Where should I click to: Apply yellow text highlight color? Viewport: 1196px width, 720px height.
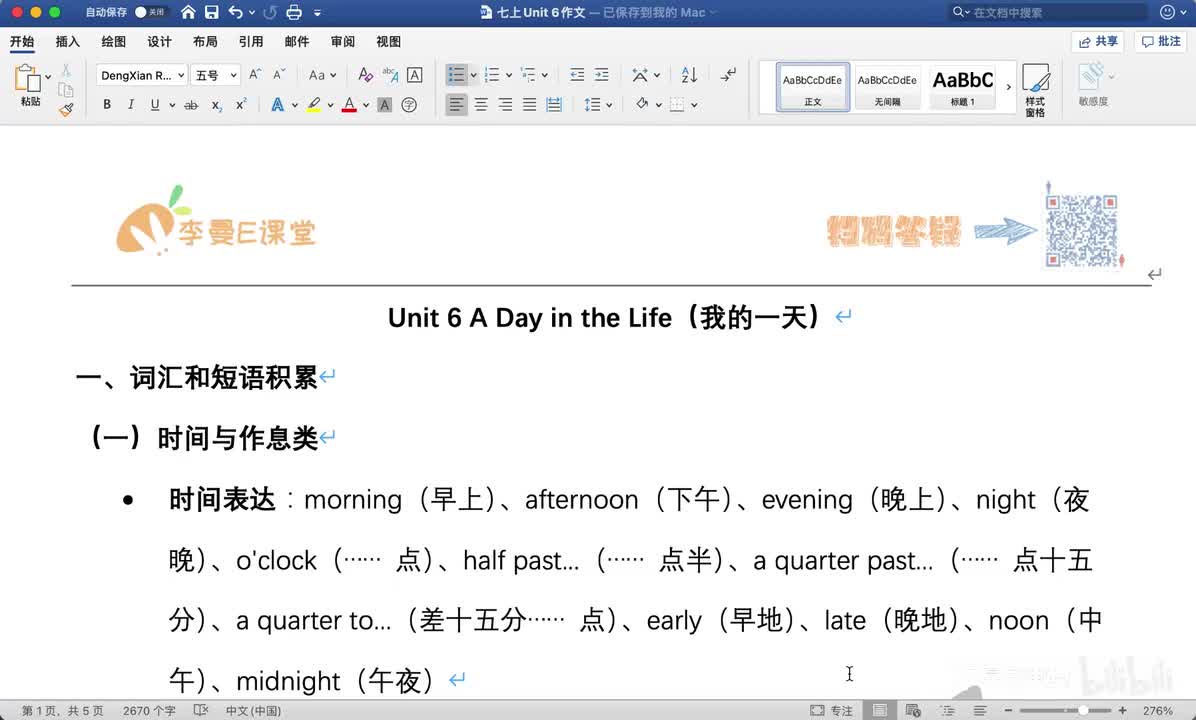tap(313, 104)
